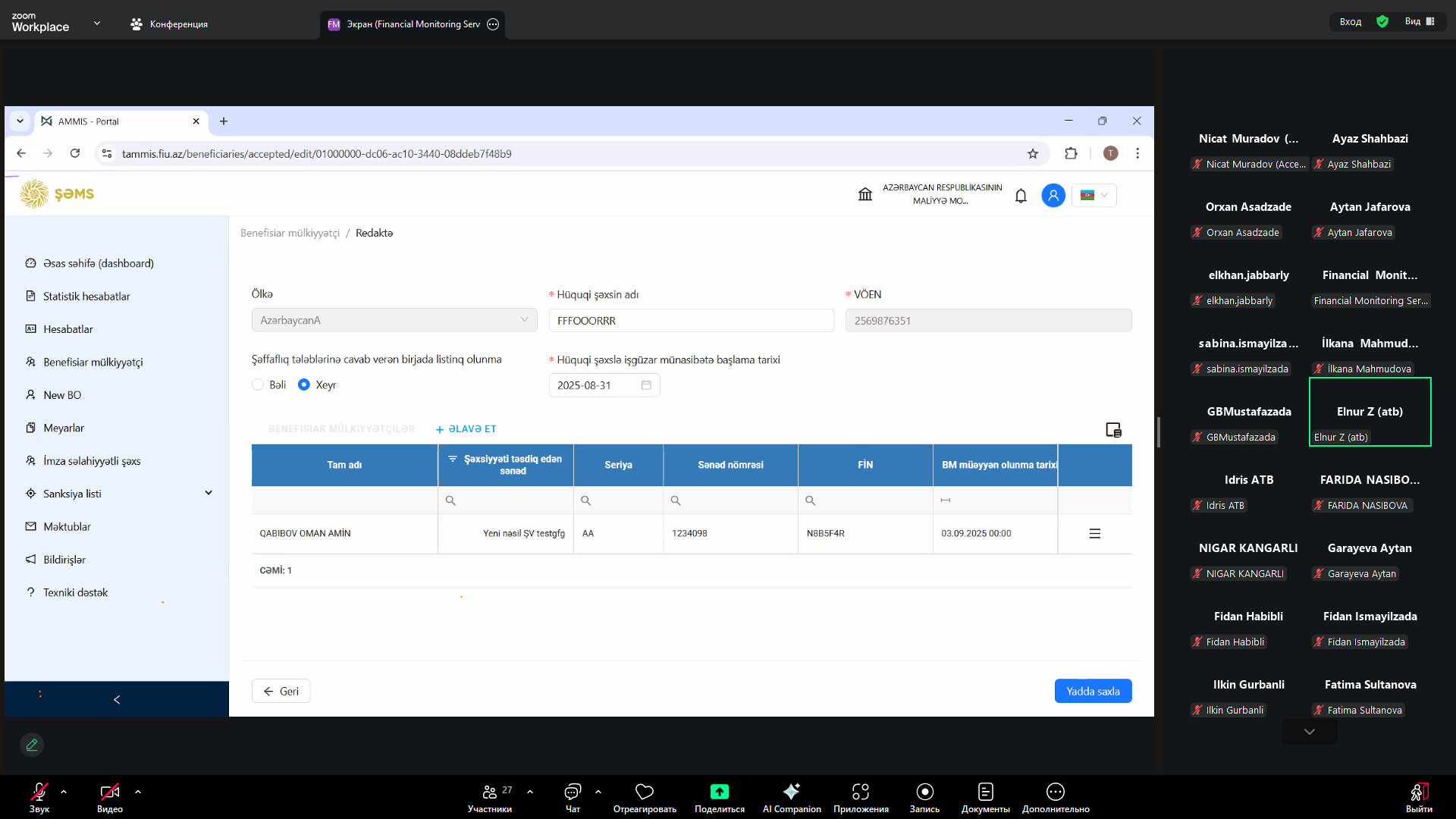Click the notification bell icon
The height and width of the screenshot is (819, 1456).
point(1021,196)
